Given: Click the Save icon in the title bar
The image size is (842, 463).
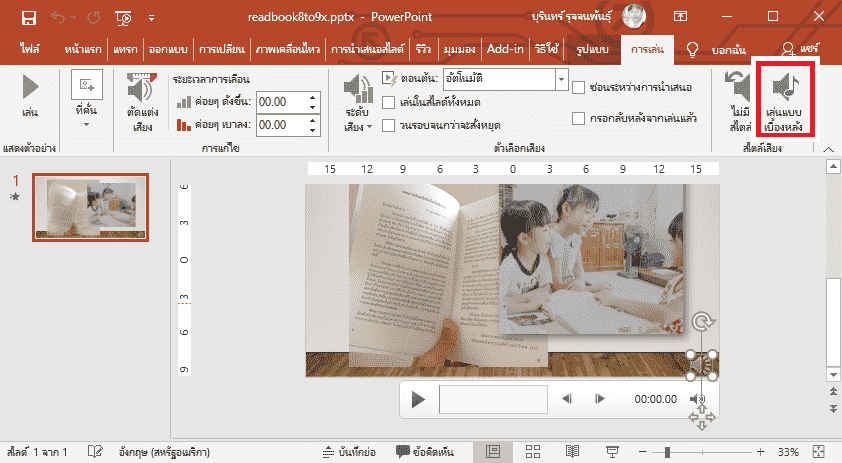Looking at the screenshot, I should (x=28, y=17).
